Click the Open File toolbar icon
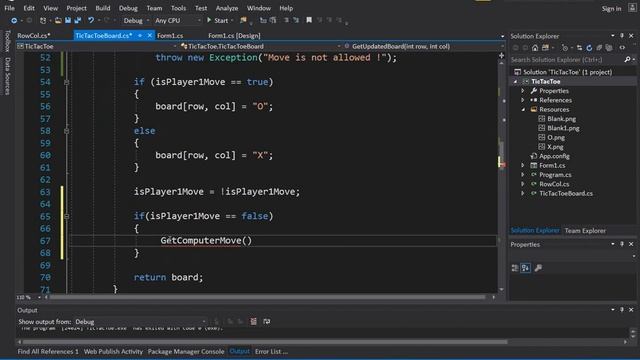 point(58,20)
